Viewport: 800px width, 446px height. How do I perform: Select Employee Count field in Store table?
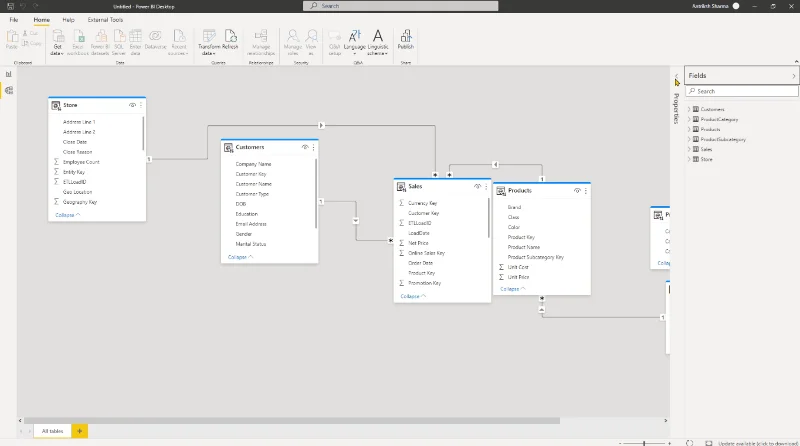81,162
